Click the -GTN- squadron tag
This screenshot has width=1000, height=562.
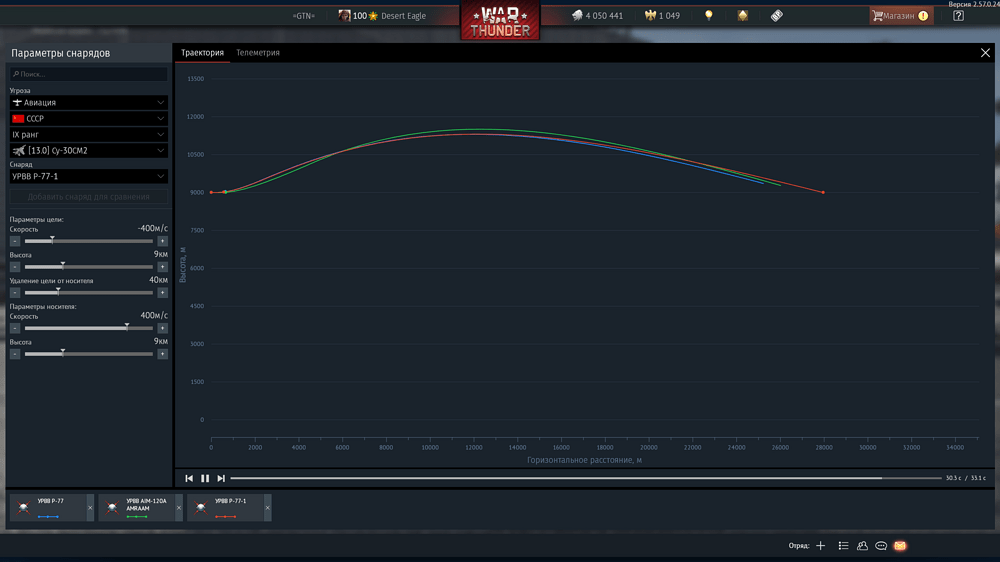304,16
